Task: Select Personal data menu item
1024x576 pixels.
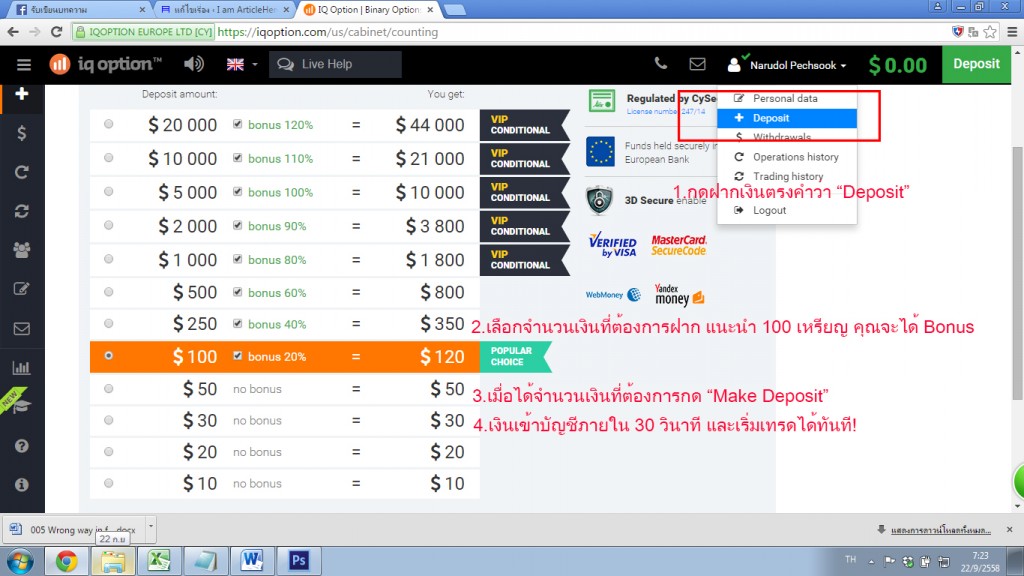Action: 786,99
